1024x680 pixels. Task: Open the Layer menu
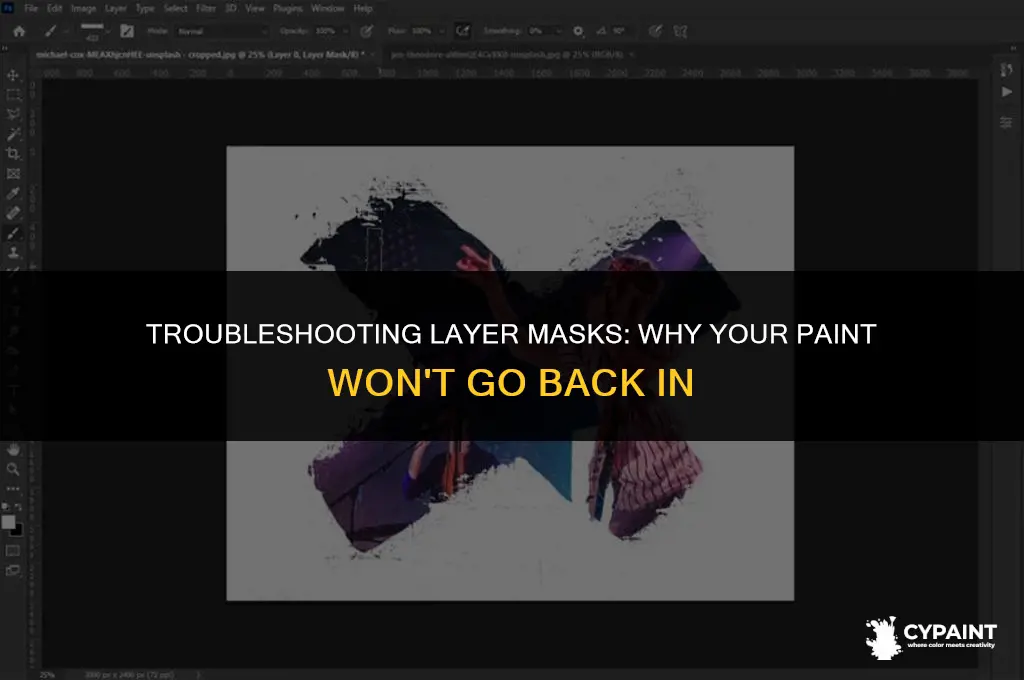coord(116,8)
